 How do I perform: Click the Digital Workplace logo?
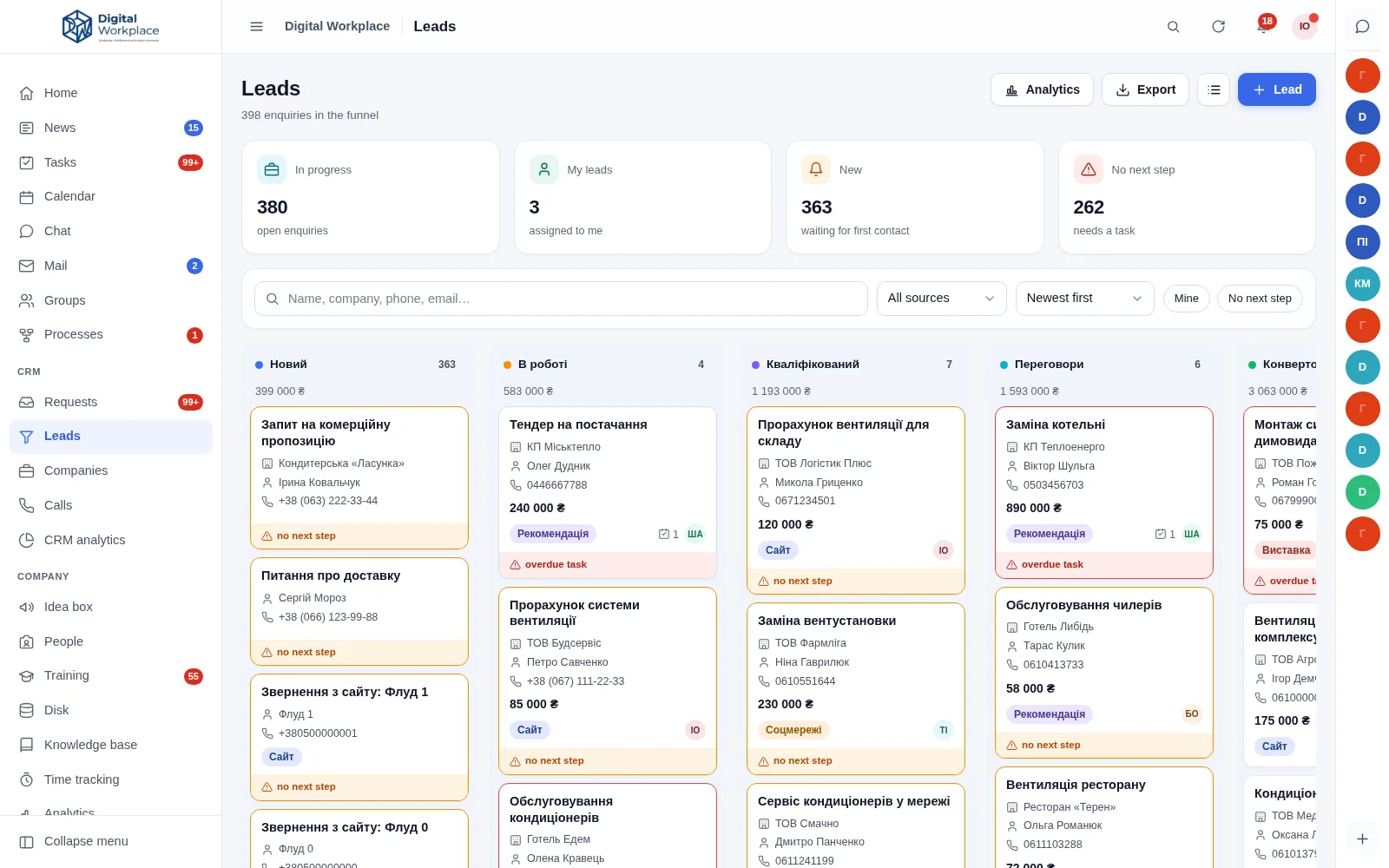click(111, 27)
